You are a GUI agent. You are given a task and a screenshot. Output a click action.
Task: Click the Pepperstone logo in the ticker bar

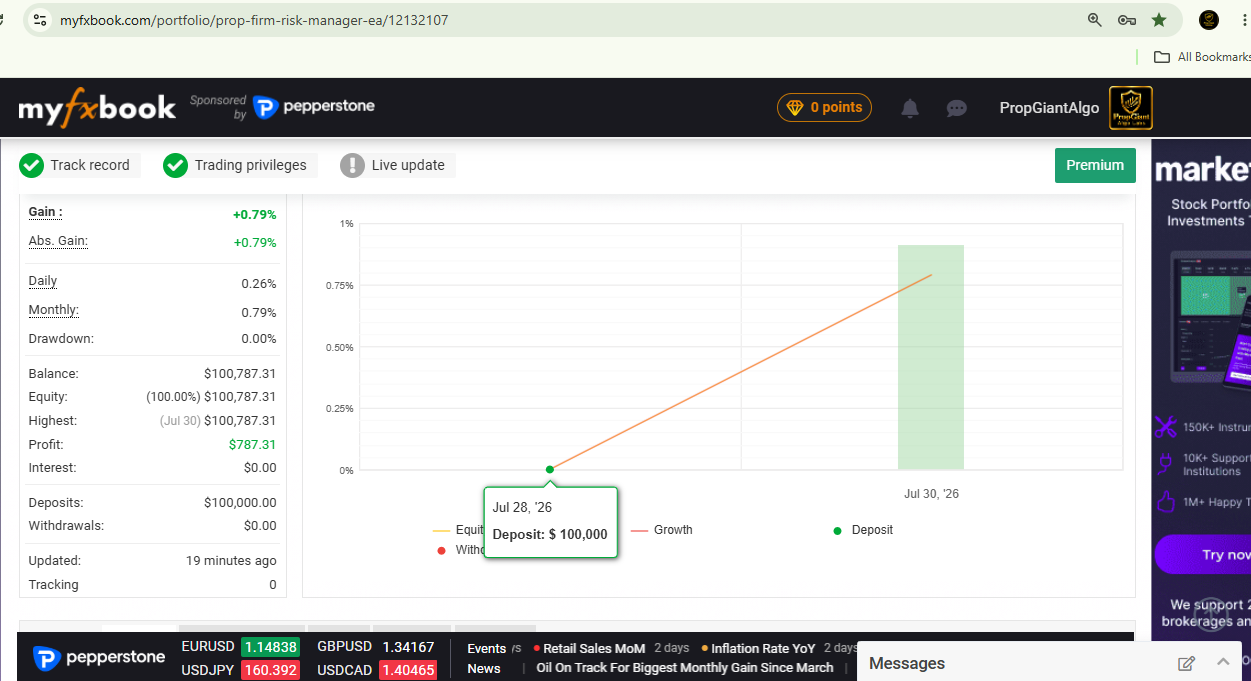tap(99, 658)
